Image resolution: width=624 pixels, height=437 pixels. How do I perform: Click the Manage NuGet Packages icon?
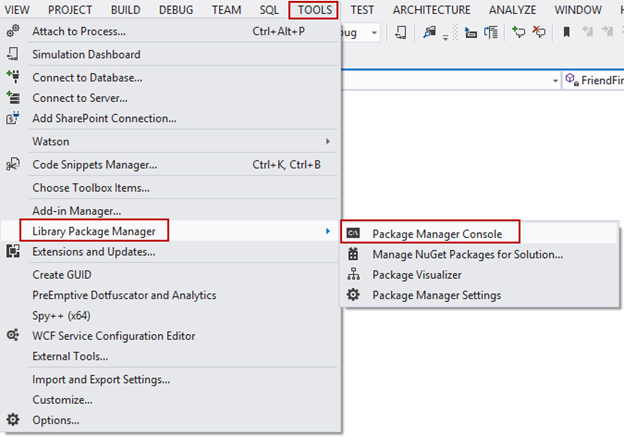(353, 254)
